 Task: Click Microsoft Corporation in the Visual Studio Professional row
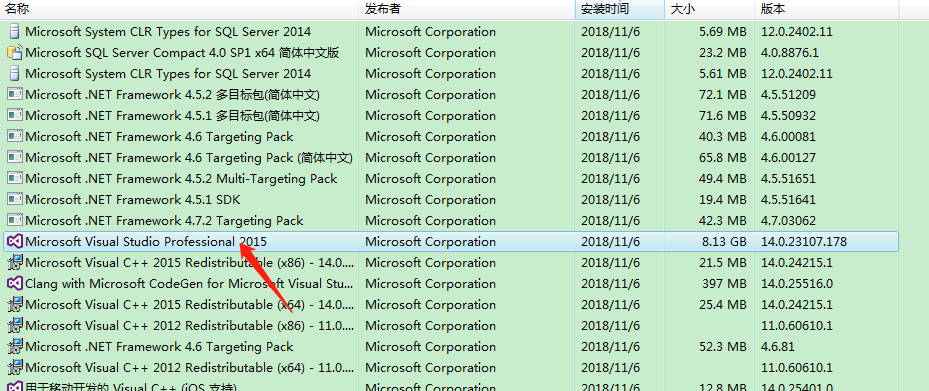(431, 242)
